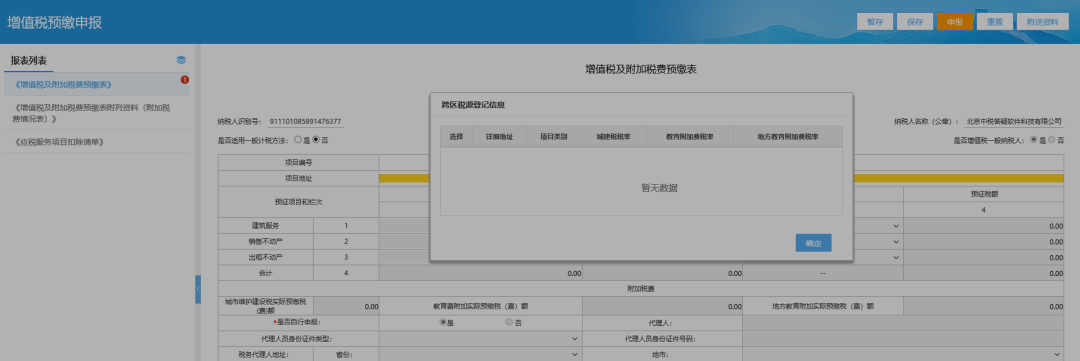This screenshot has width=1080, height=361.
Task: Click the 预征税额 column header
Action: (984, 194)
